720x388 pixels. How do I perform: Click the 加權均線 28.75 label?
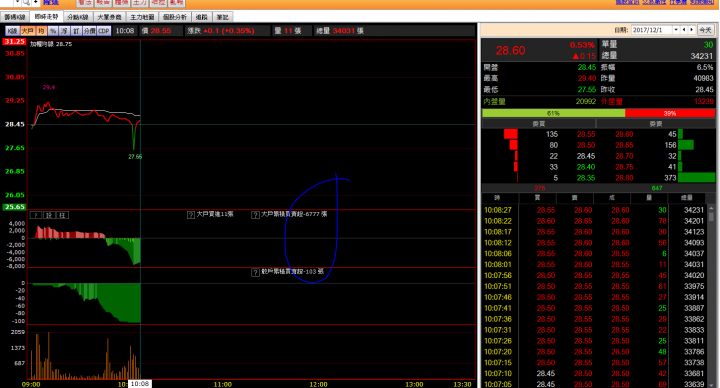51,44
